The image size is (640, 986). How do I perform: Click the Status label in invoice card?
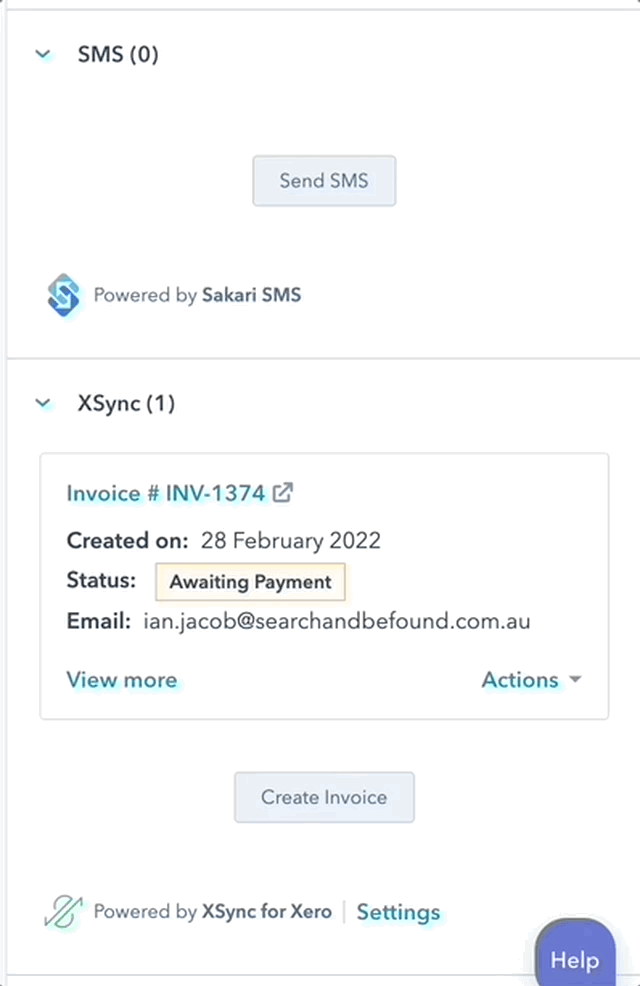click(x=101, y=580)
